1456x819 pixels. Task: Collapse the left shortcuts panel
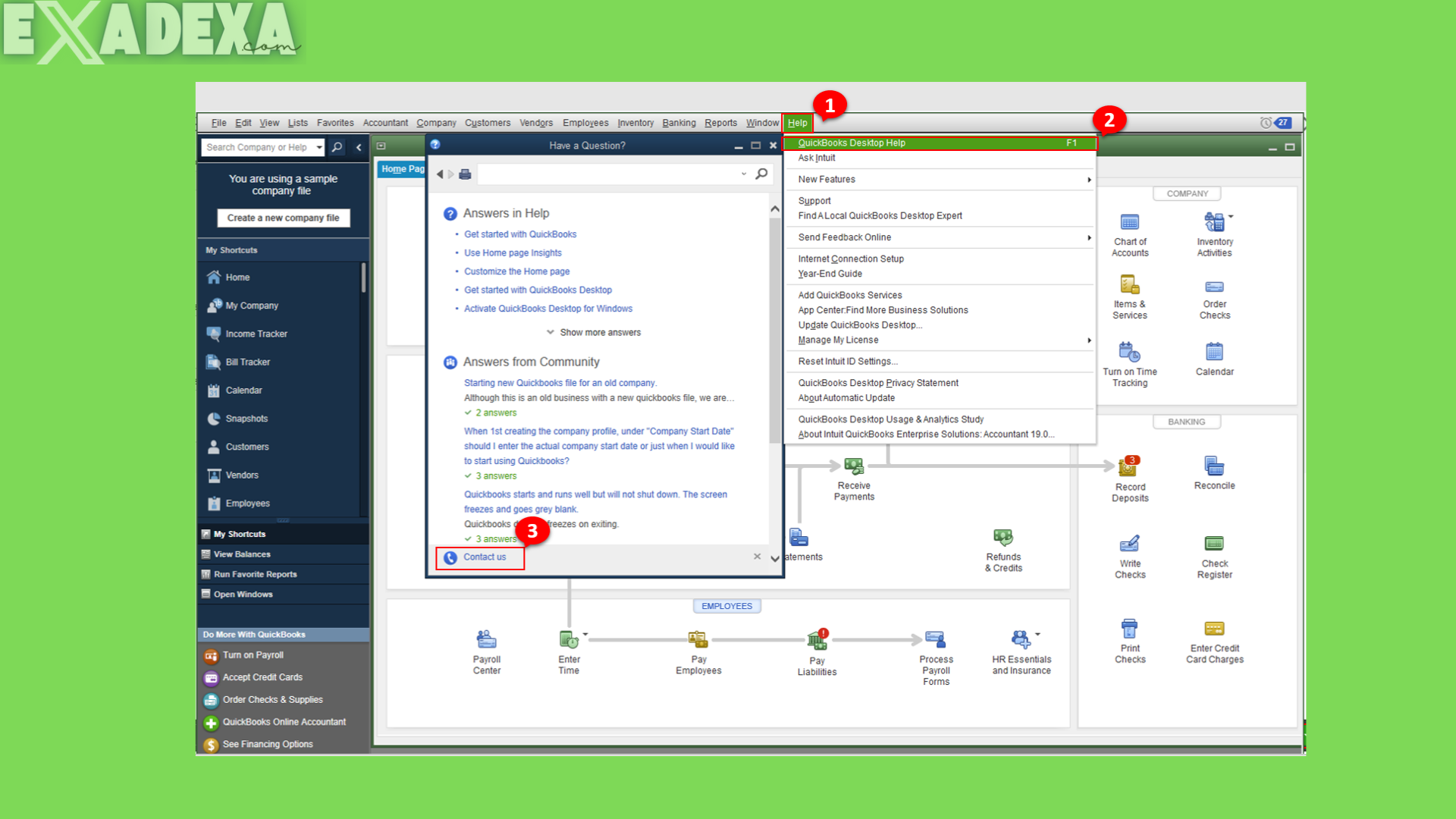tap(359, 147)
